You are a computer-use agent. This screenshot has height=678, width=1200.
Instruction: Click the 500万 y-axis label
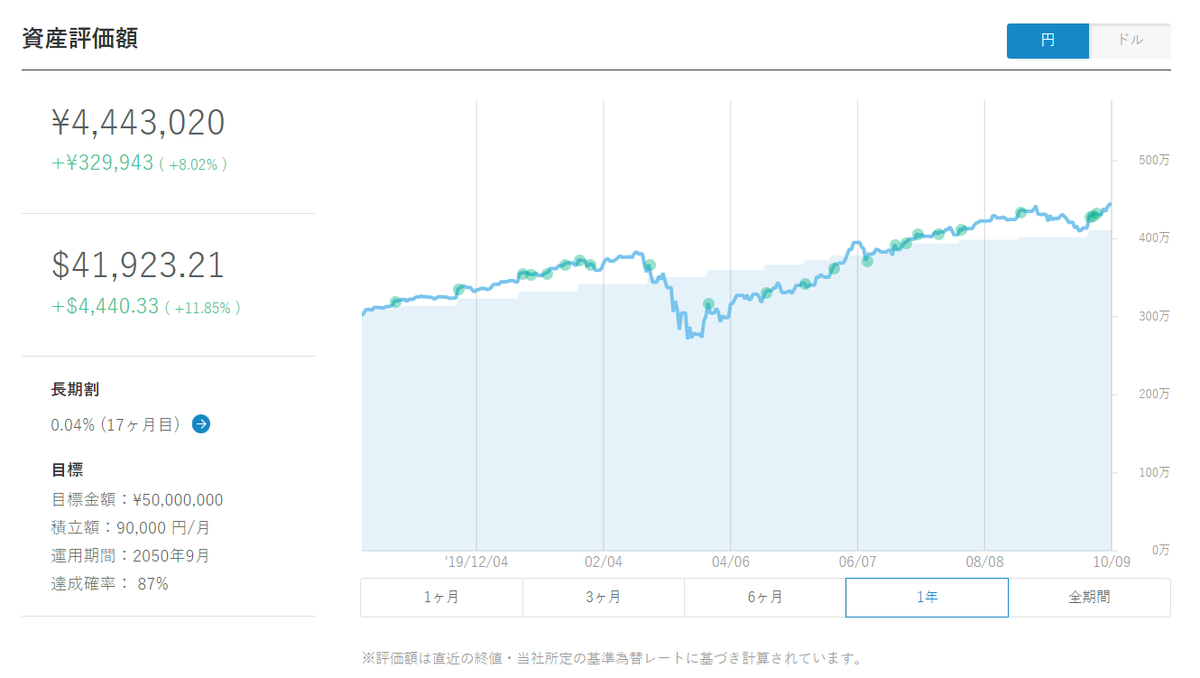[x=1154, y=160]
